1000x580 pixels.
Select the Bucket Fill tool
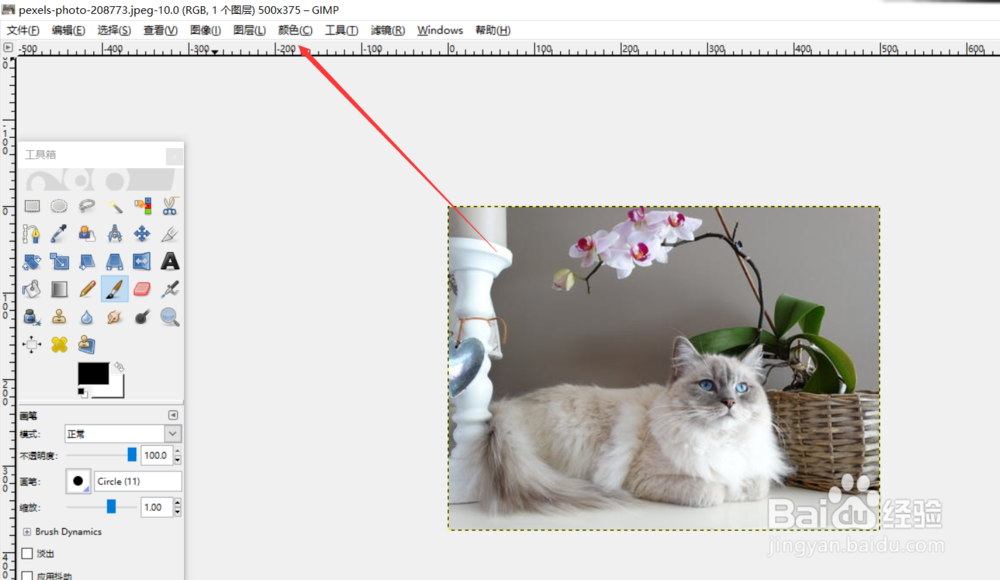pos(32,289)
